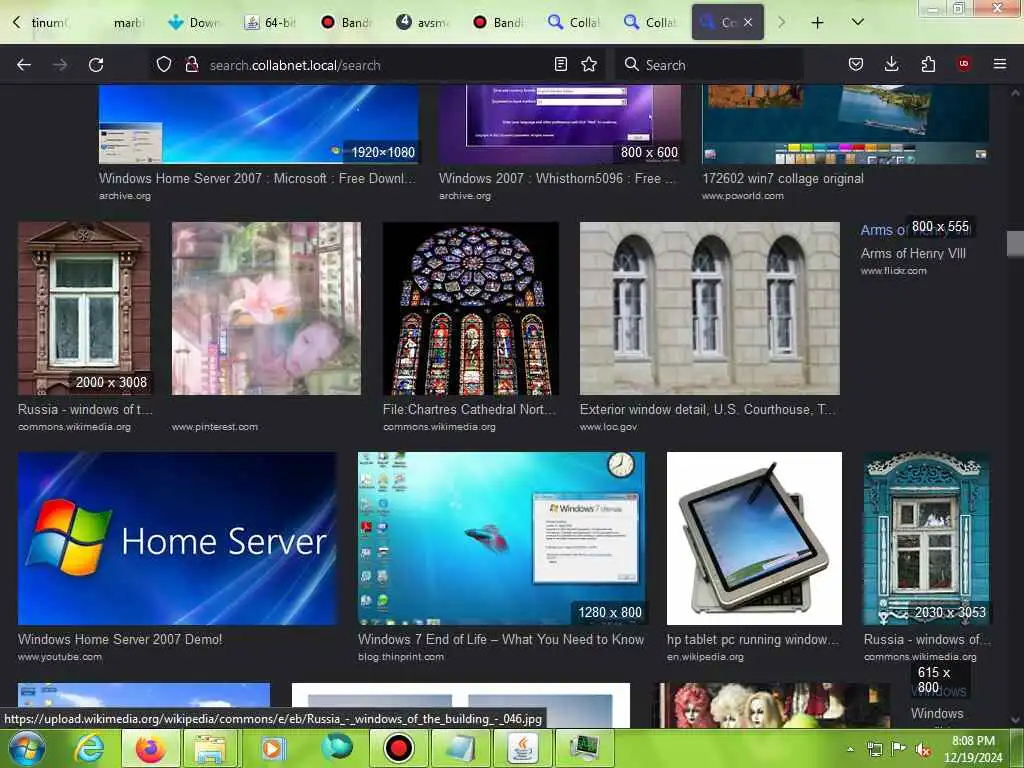Image resolution: width=1024 pixels, height=768 pixels.
Task: Open the Windows Home Server logo thumbnail
Action: click(x=177, y=538)
